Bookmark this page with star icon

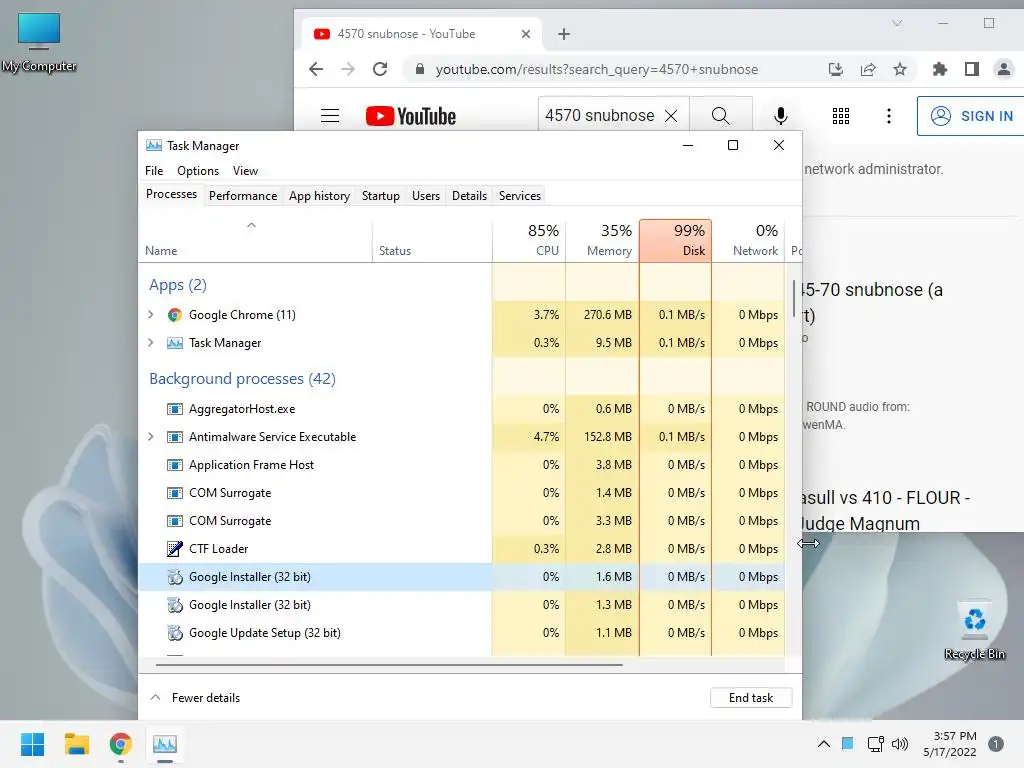[900, 69]
